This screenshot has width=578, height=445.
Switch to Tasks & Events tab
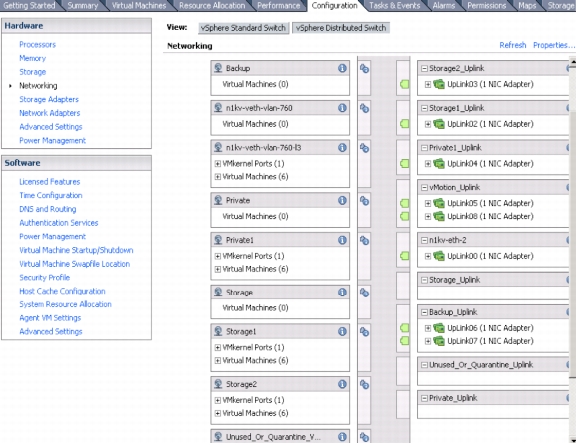(x=394, y=6)
